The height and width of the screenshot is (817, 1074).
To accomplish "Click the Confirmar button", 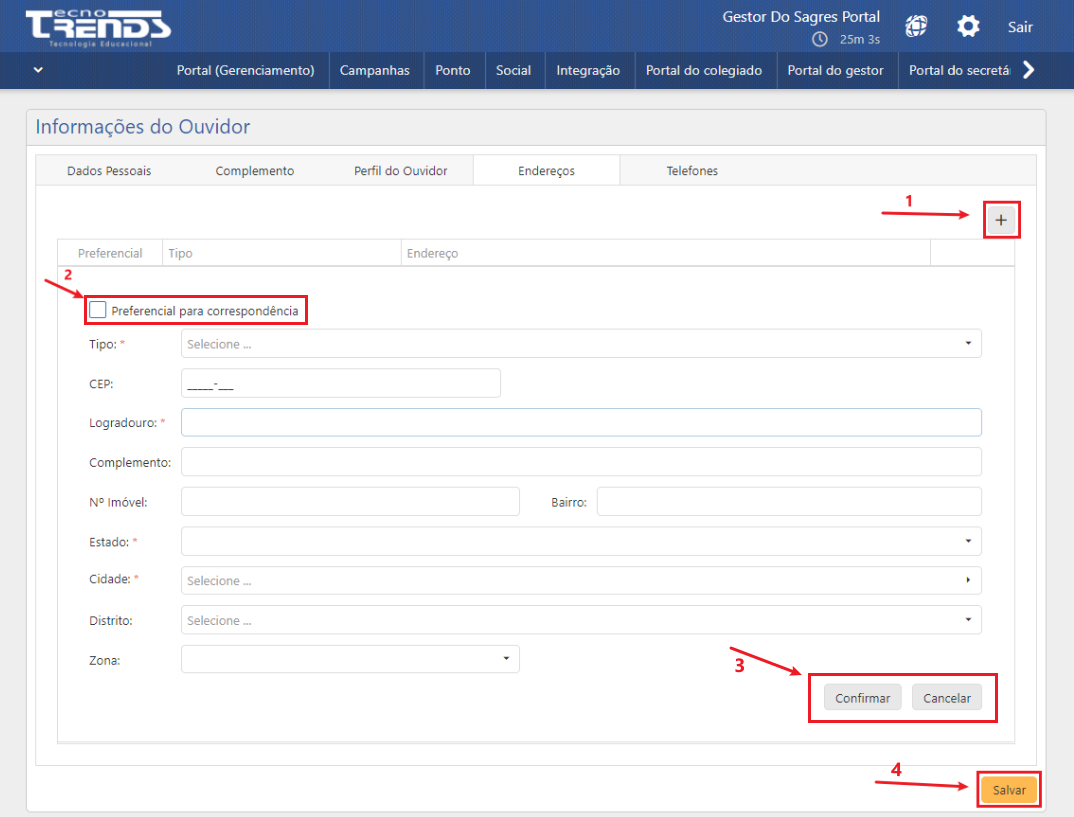I will pyautogui.click(x=862, y=698).
